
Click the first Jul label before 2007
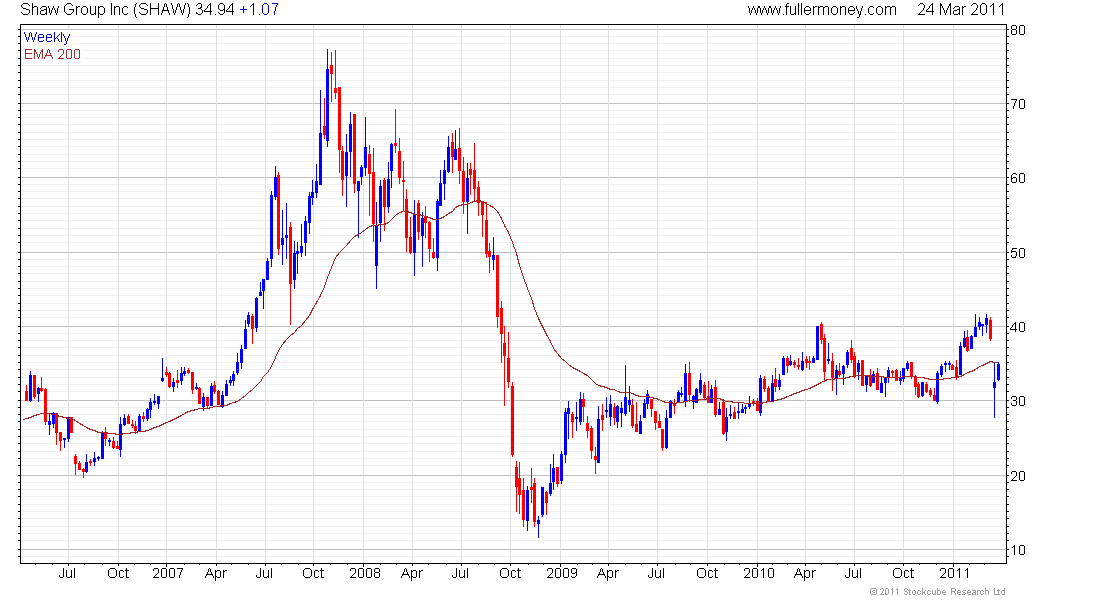(x=67, y=573)
